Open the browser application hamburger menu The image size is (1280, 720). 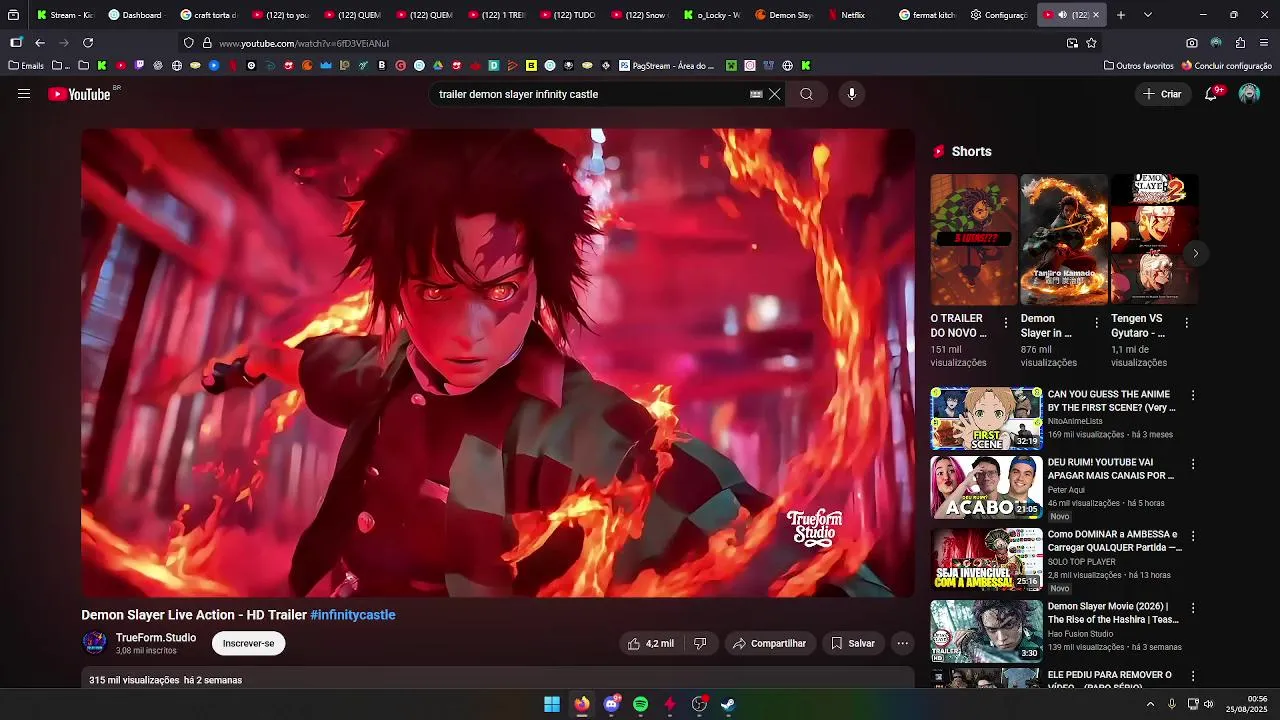pyautogui.click(x=1265, y=43)
